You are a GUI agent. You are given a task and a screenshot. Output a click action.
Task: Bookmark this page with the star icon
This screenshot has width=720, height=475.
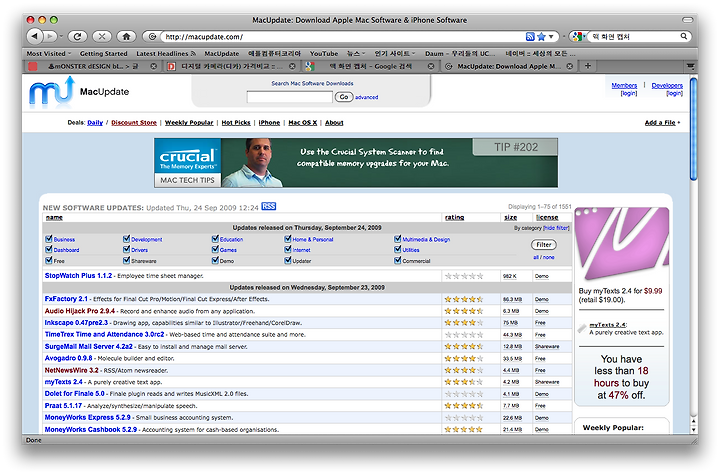pyautogui.click(x=541, y=36)
